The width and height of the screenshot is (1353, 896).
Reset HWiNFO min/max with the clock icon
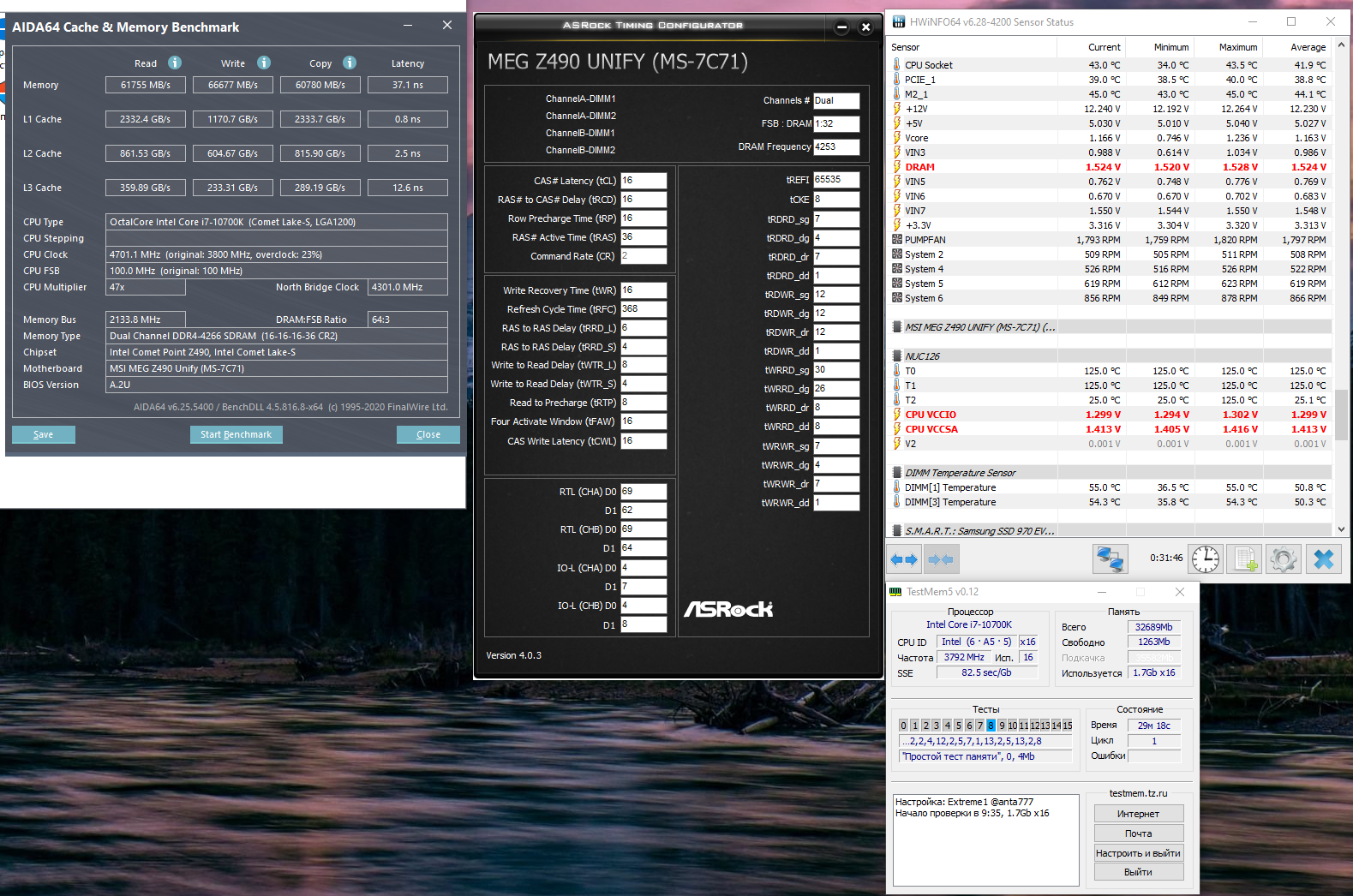1205,559
